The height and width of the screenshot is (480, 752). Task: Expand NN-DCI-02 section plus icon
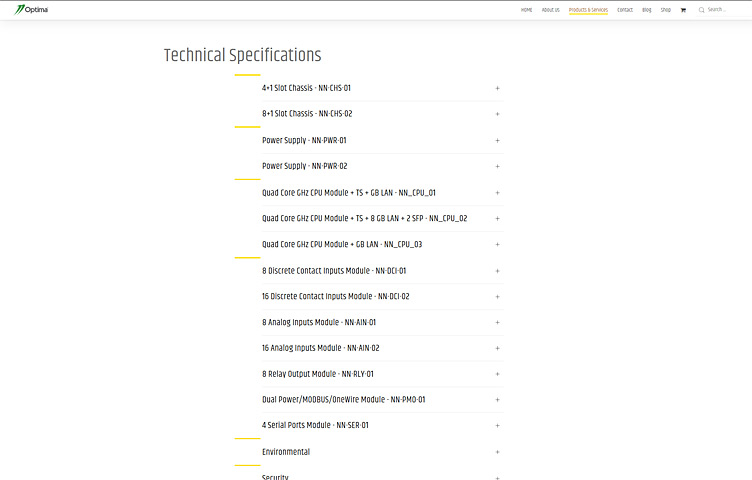497,297
